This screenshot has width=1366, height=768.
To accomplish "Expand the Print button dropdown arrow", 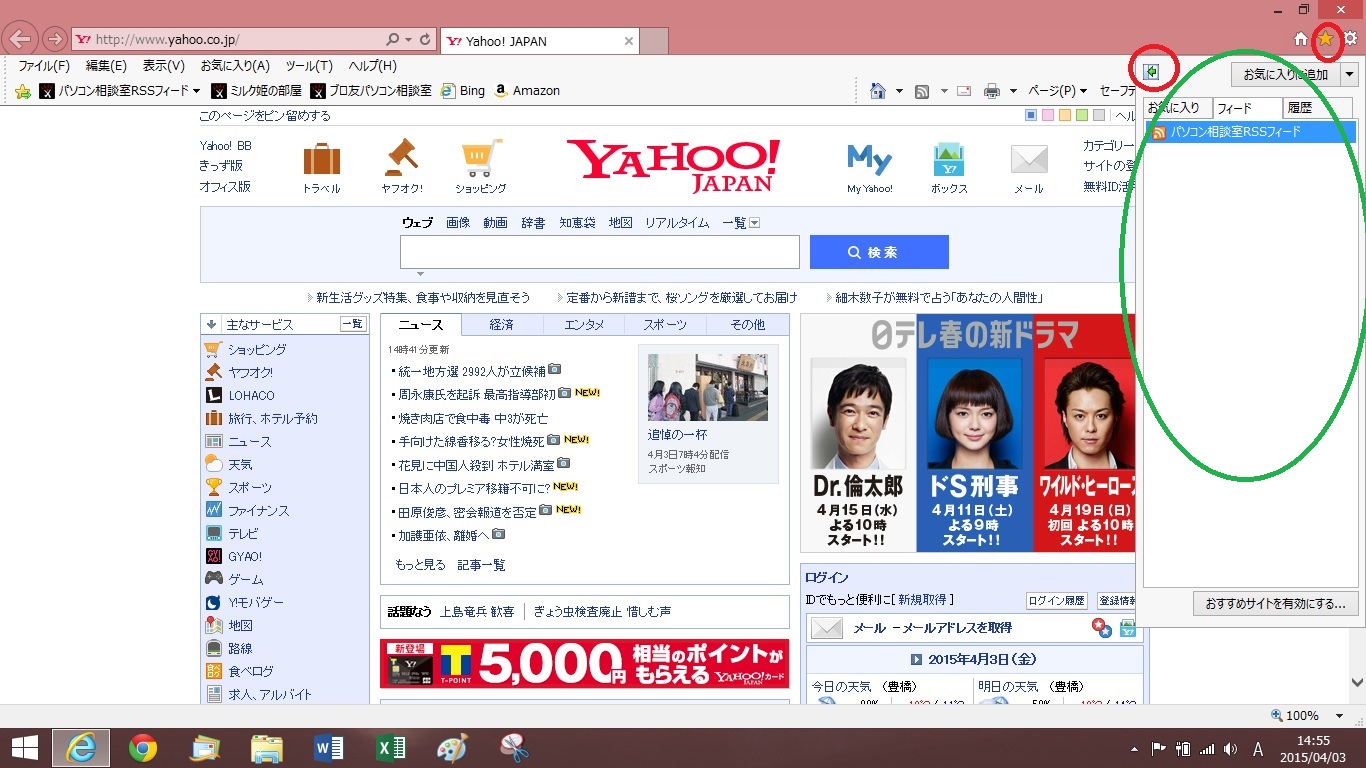I will tap(1013, 91).
